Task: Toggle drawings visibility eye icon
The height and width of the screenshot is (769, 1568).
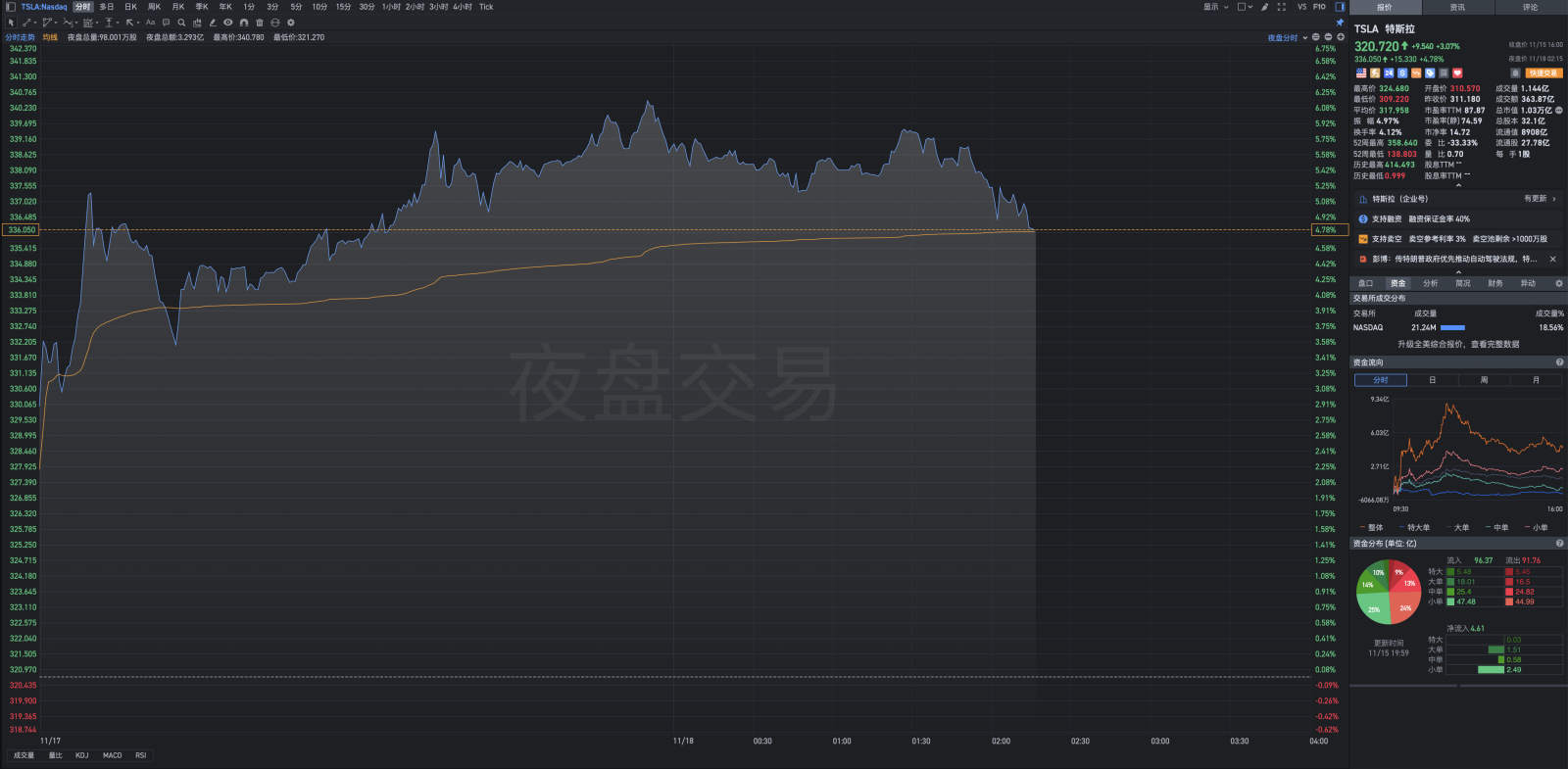Action: (x=228, y=23)
